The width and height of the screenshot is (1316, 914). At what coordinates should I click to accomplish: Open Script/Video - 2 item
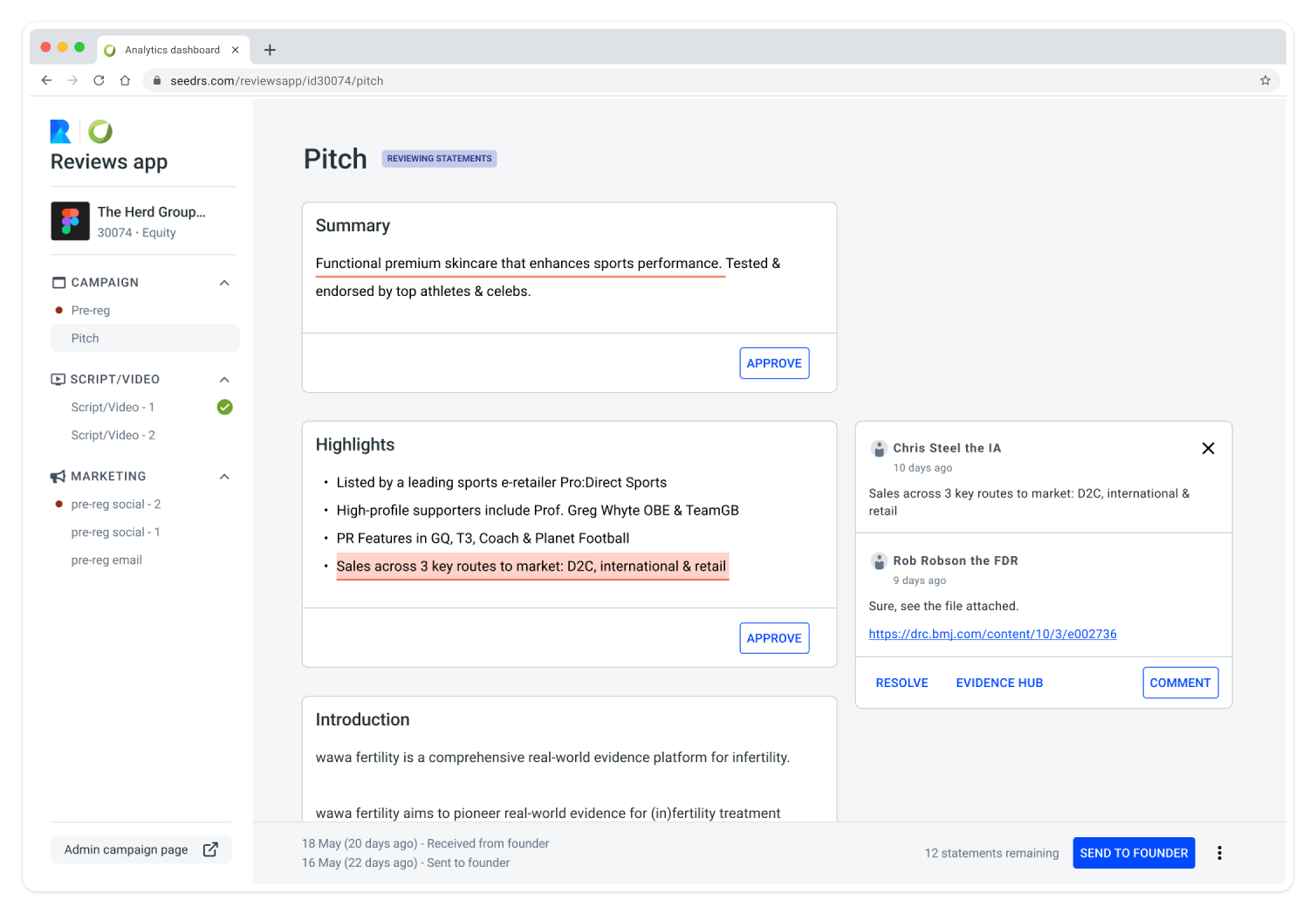point(113,435)
